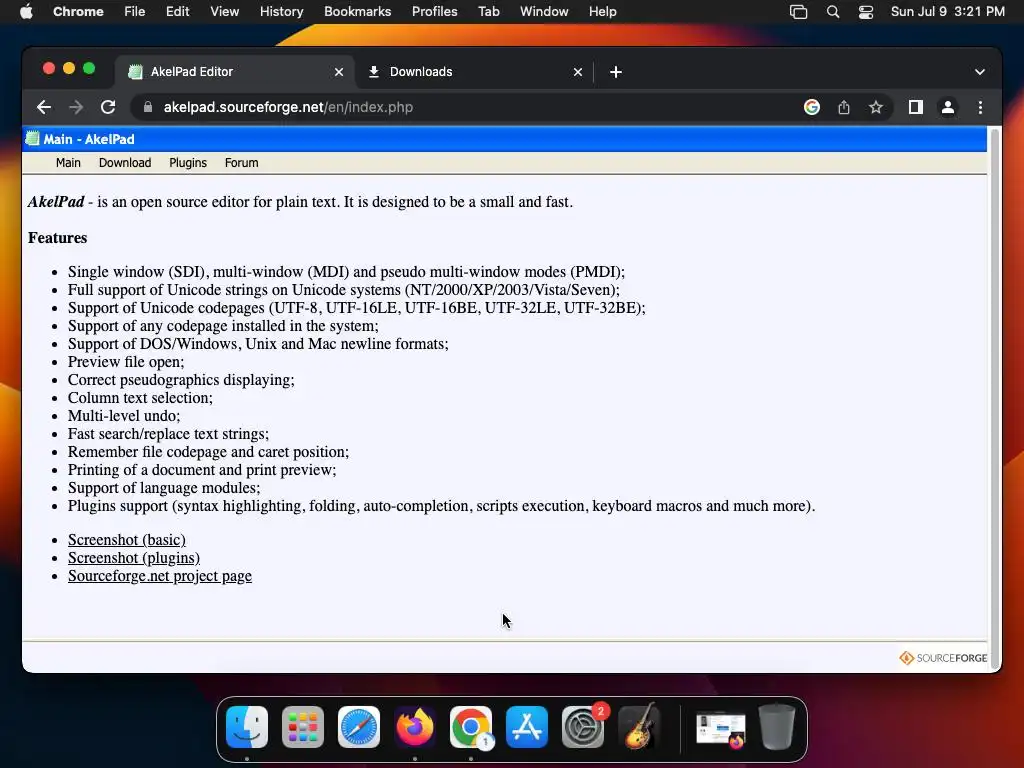Visit the Forum link
Image resolution: width=1024 pixels, height=768 pixels.
242,163
